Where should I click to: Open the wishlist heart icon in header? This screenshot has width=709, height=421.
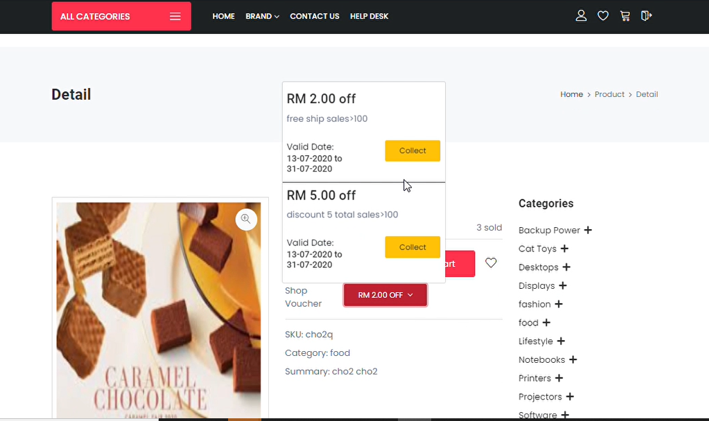pos(603,16)
